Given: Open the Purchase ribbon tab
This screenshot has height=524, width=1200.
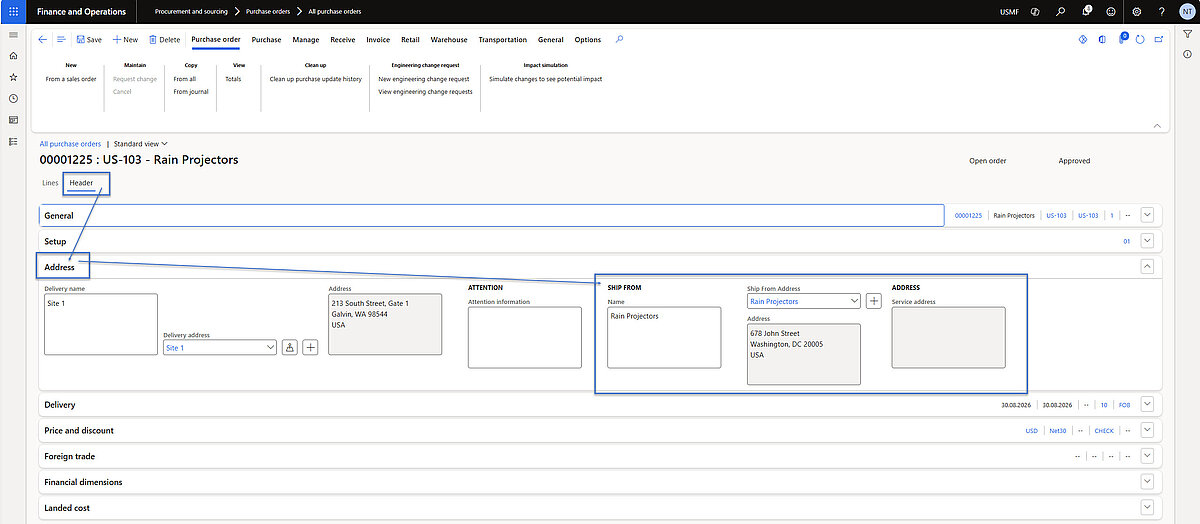Looking at the screenshot, I should point(266,40).
